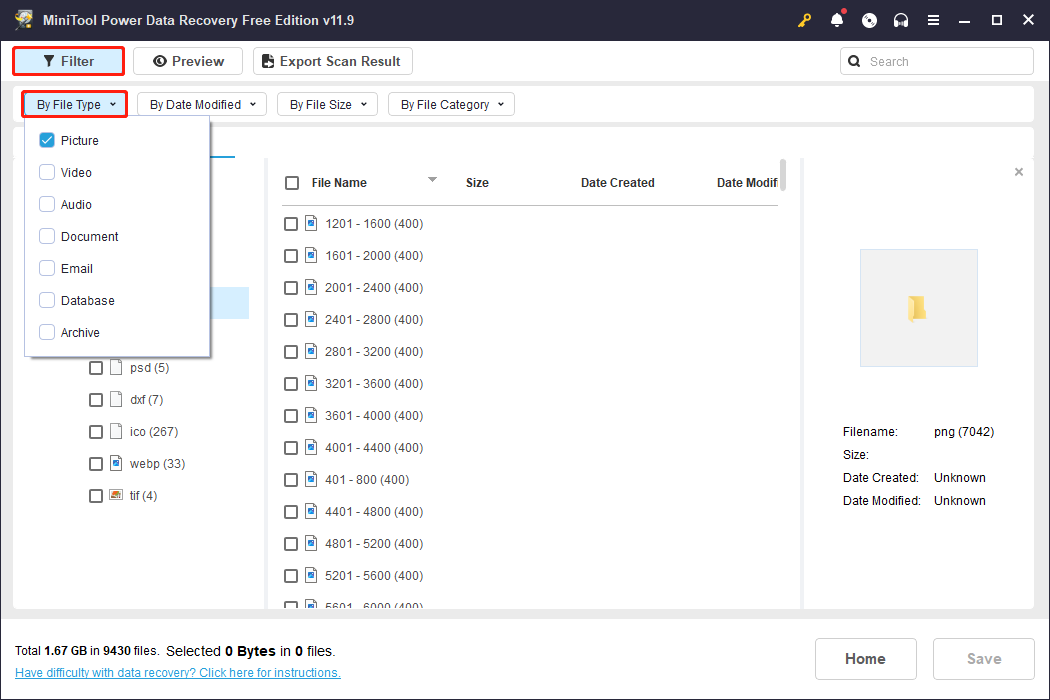This screenshot has height=700, width=1050.
Task: Click the image icon of 3201 - 3600 (400)
Action: click(311, 383)
